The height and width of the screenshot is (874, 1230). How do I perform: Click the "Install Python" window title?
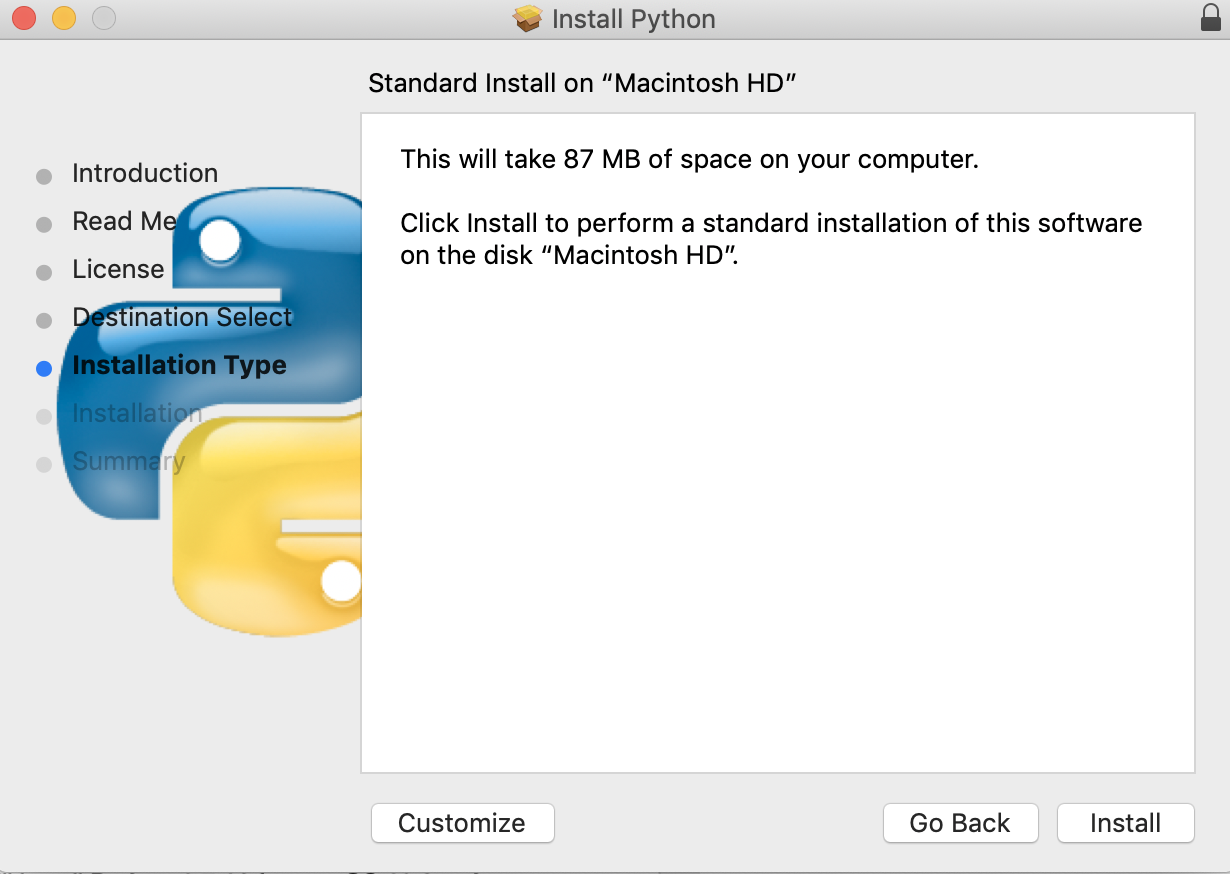pos(633,19)
